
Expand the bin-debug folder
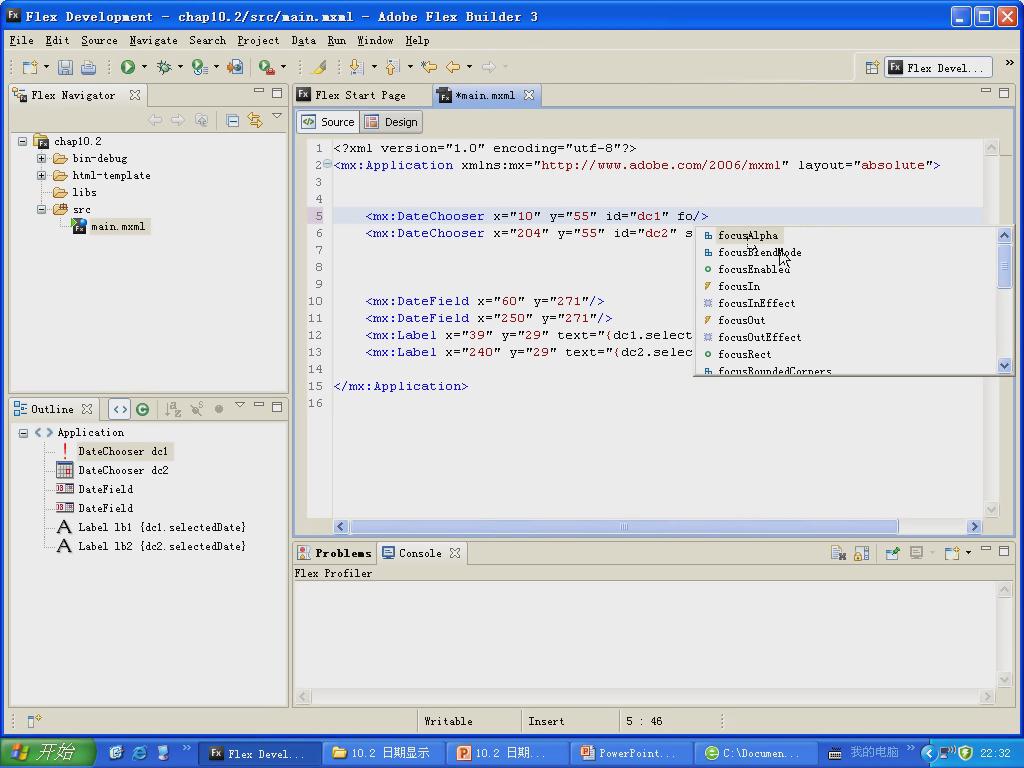coord(42,158)
